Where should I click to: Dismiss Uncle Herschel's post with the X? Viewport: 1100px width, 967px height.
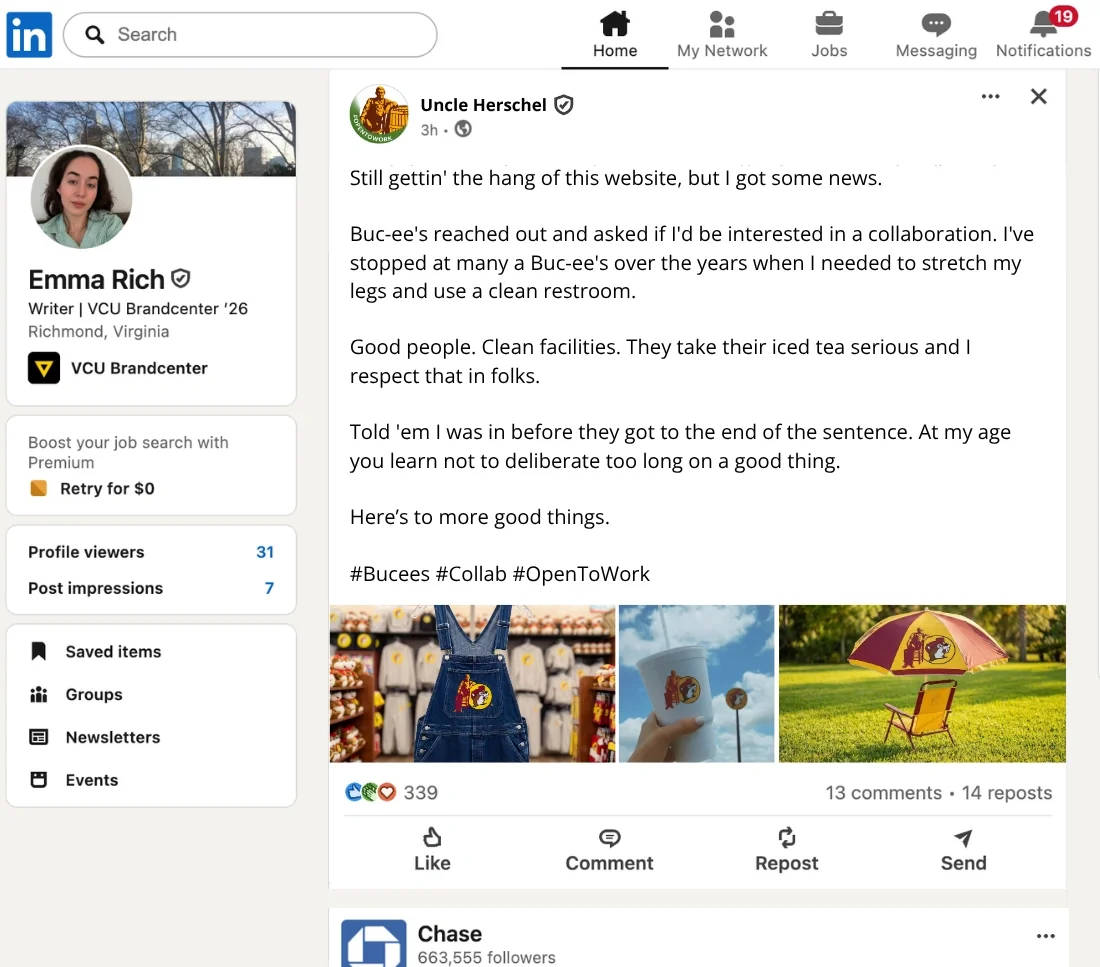pos(1038,96)
